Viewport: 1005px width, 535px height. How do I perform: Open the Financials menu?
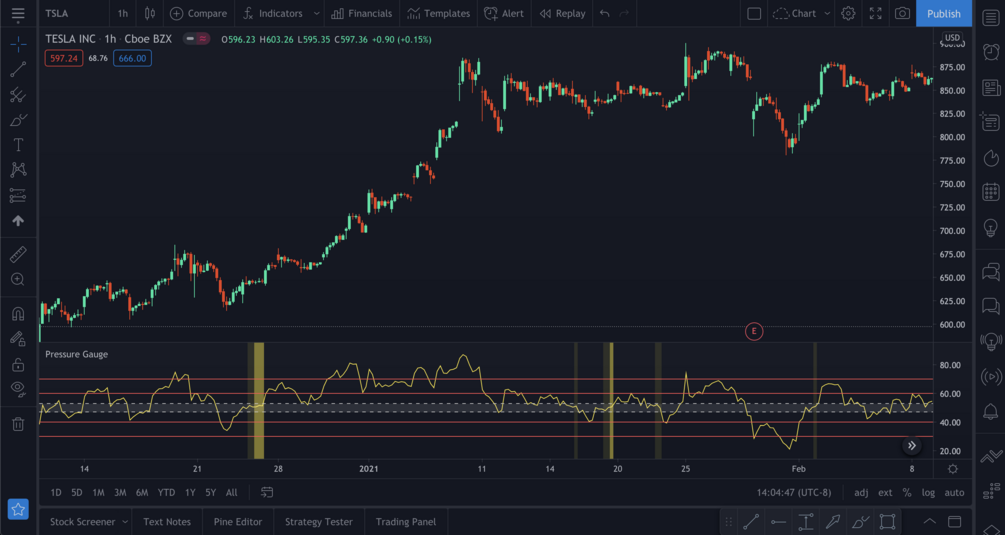(361, 13)
